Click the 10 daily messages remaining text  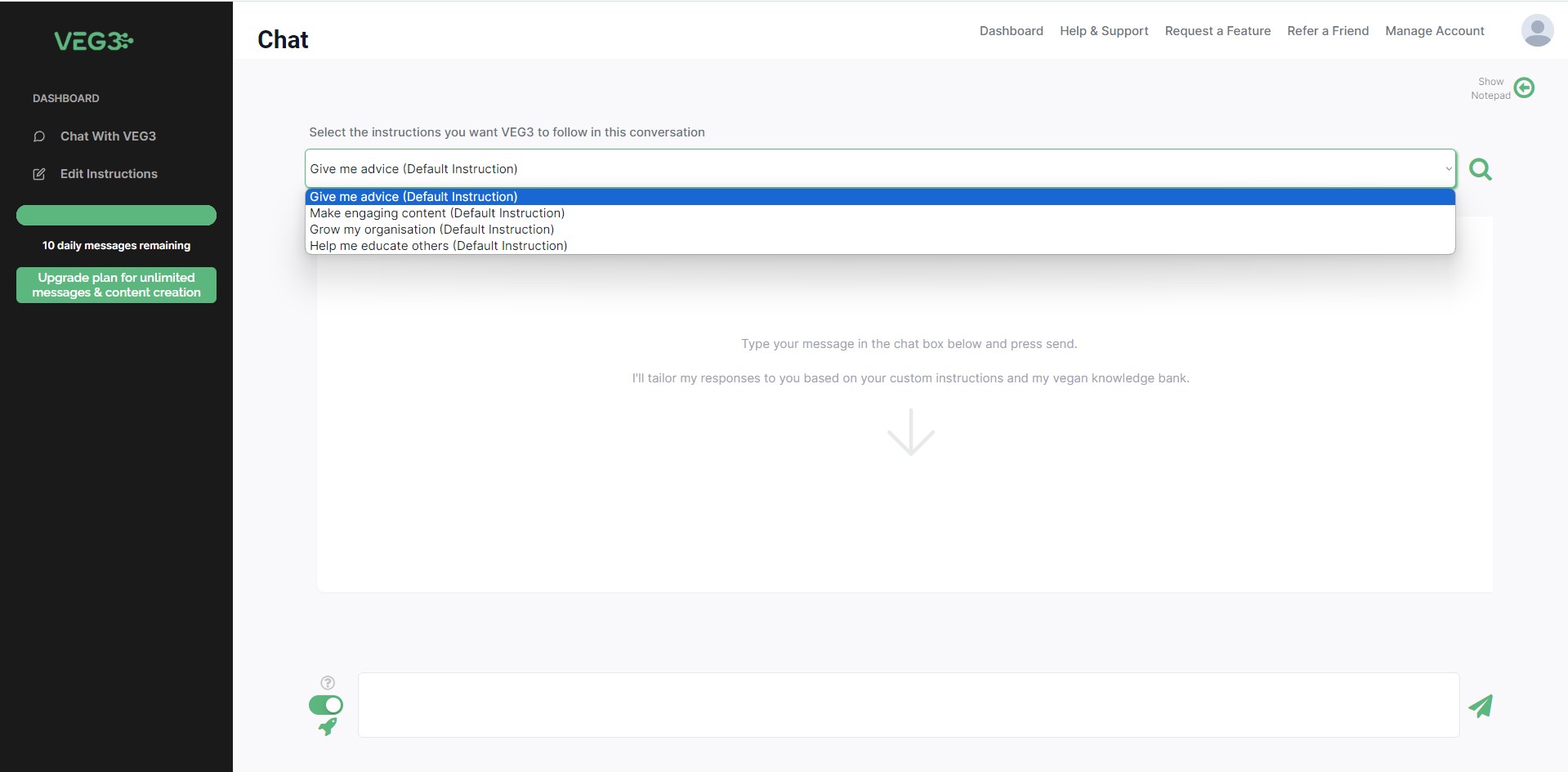(x=116, y=246)
